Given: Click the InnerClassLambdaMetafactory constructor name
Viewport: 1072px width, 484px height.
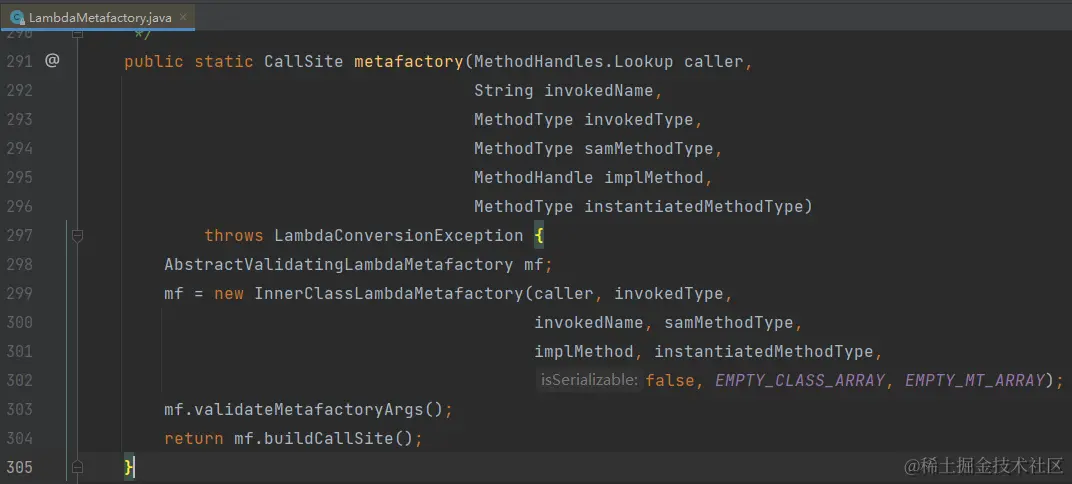Looking at the screenshot, I should 389,294.
